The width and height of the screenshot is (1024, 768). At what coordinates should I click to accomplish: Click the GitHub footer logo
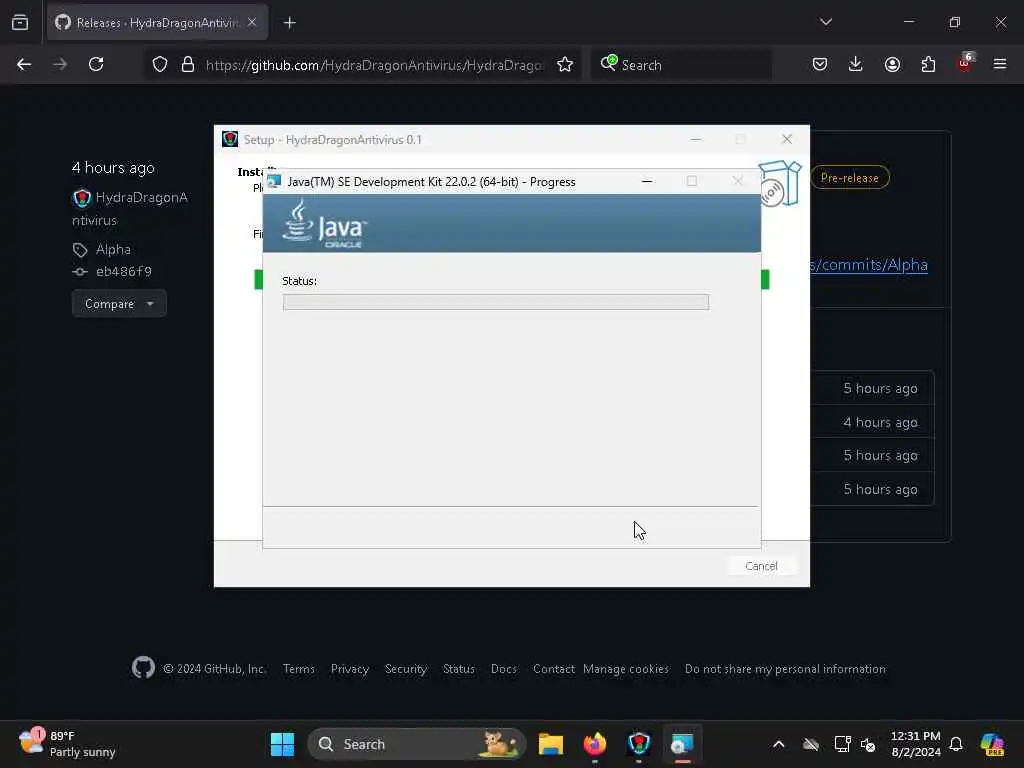(x=143, y=668)
